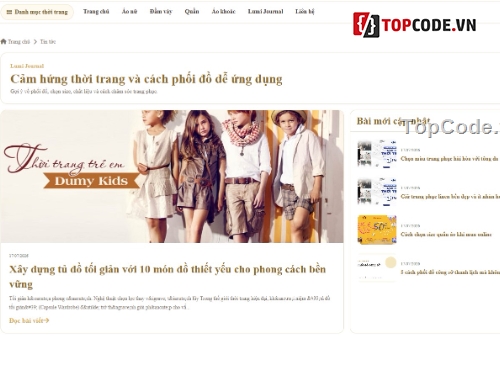Open sidebar article about trang phục linen

(450, 197)
